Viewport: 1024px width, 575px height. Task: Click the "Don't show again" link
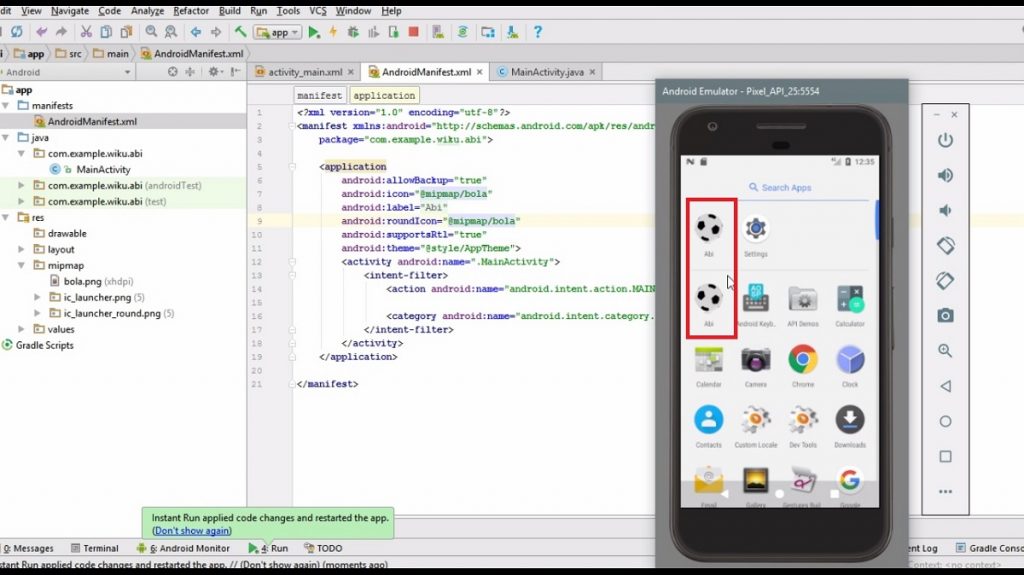191,531
